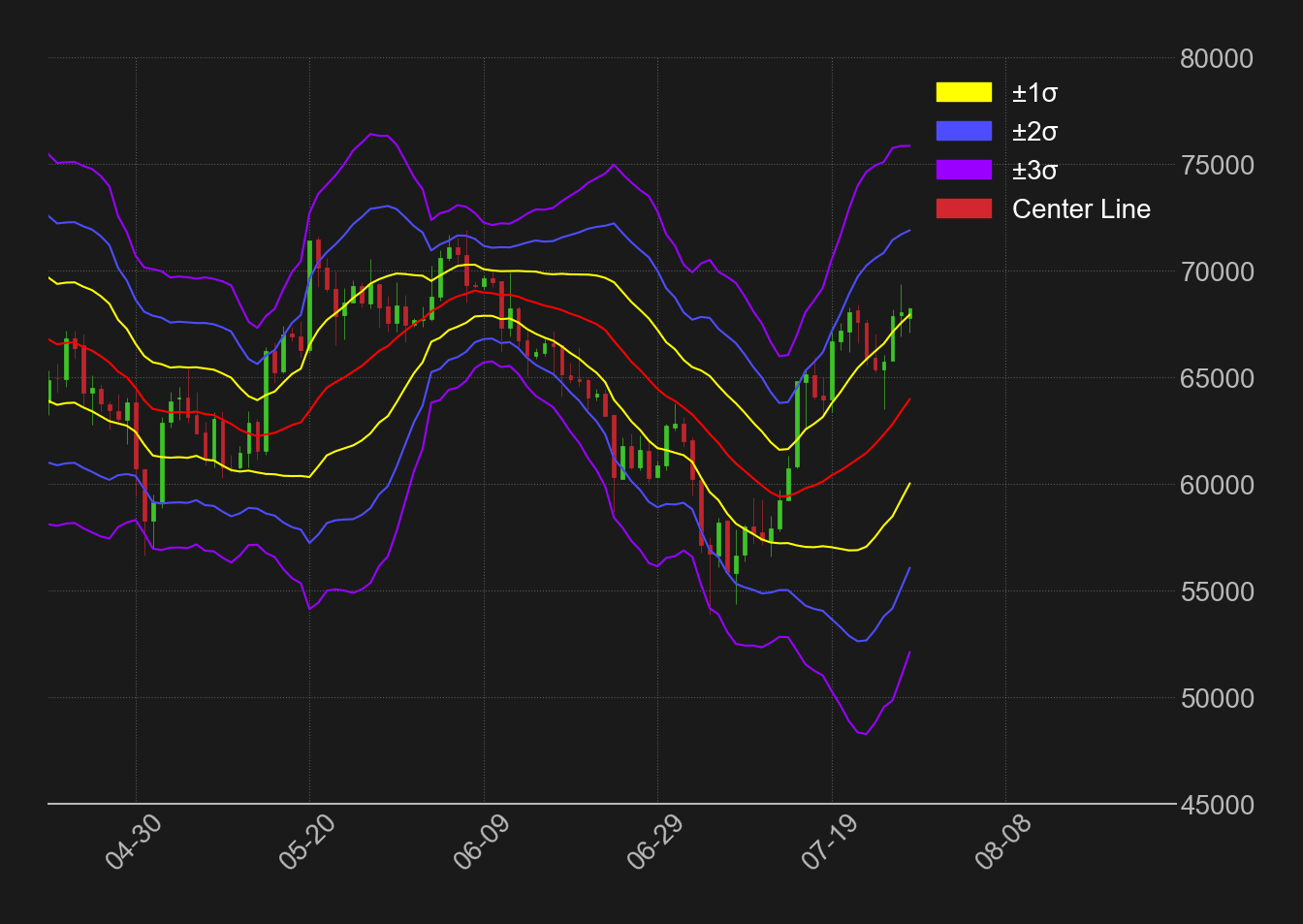Select the 04-30 date axis label
The width and height of the screenshot is (1303, 924).
coord(133,843)
